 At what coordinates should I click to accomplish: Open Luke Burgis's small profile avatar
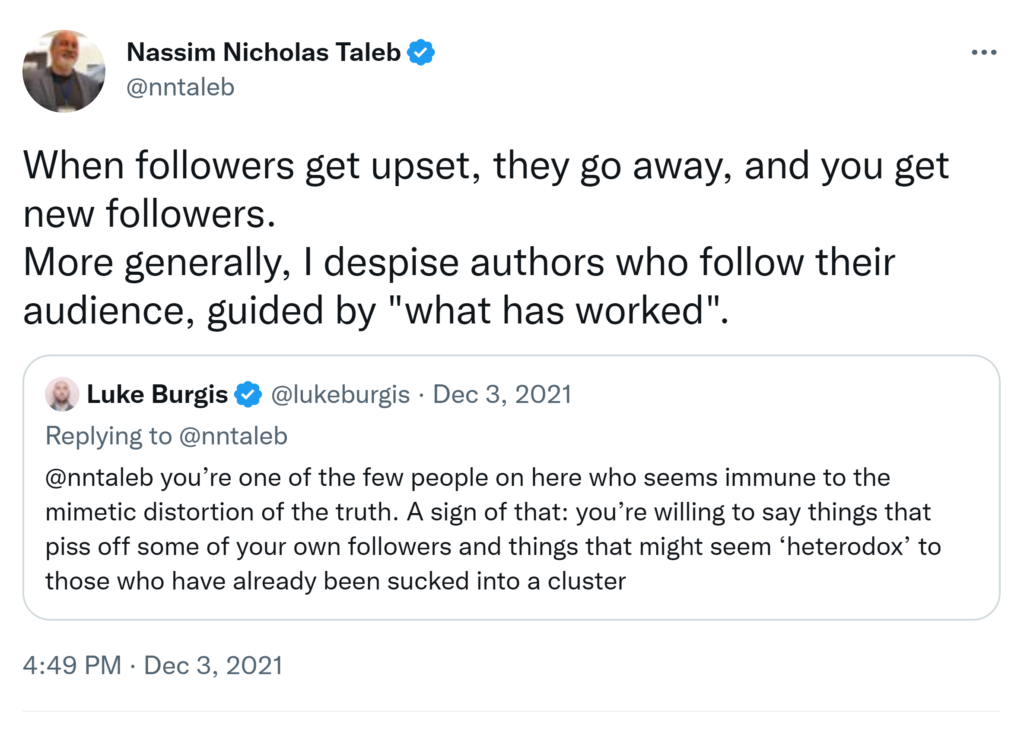pos(62,395)
